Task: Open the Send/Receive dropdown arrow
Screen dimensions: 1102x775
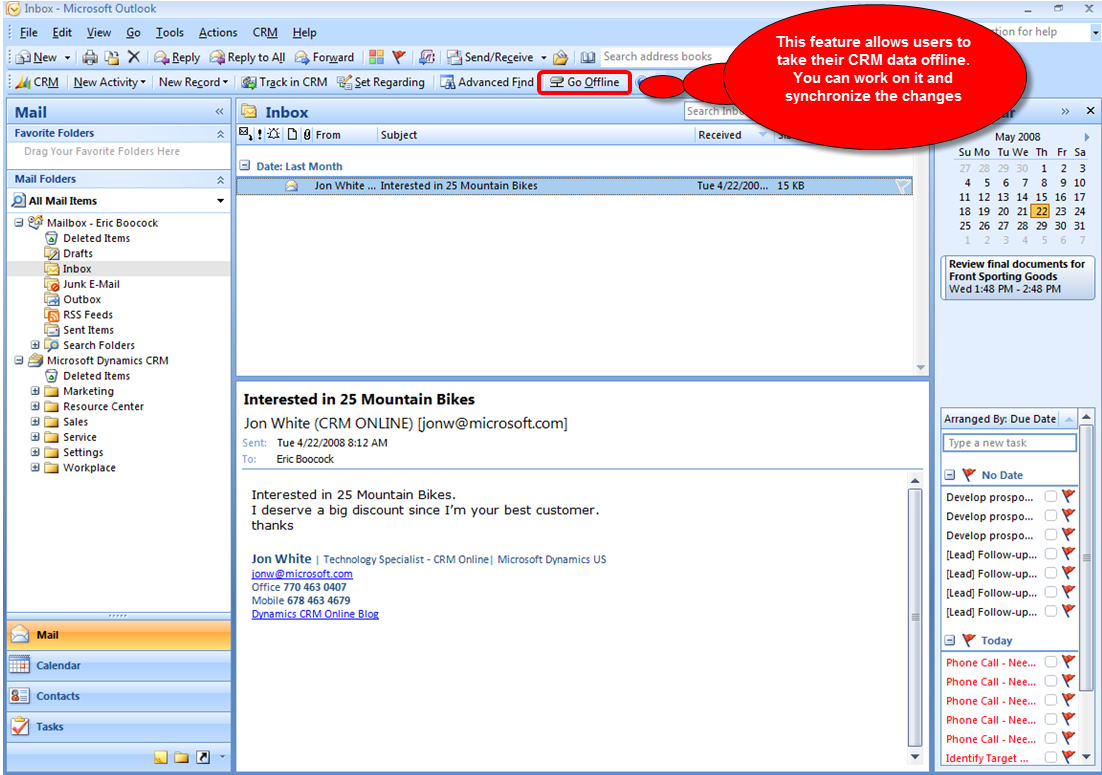Action: point(543,58)
